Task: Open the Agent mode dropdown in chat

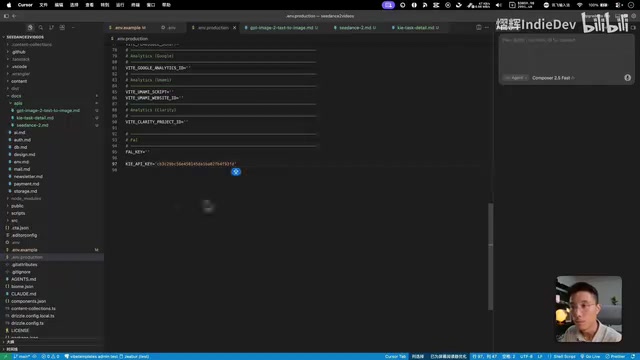Action: point(516,78)
